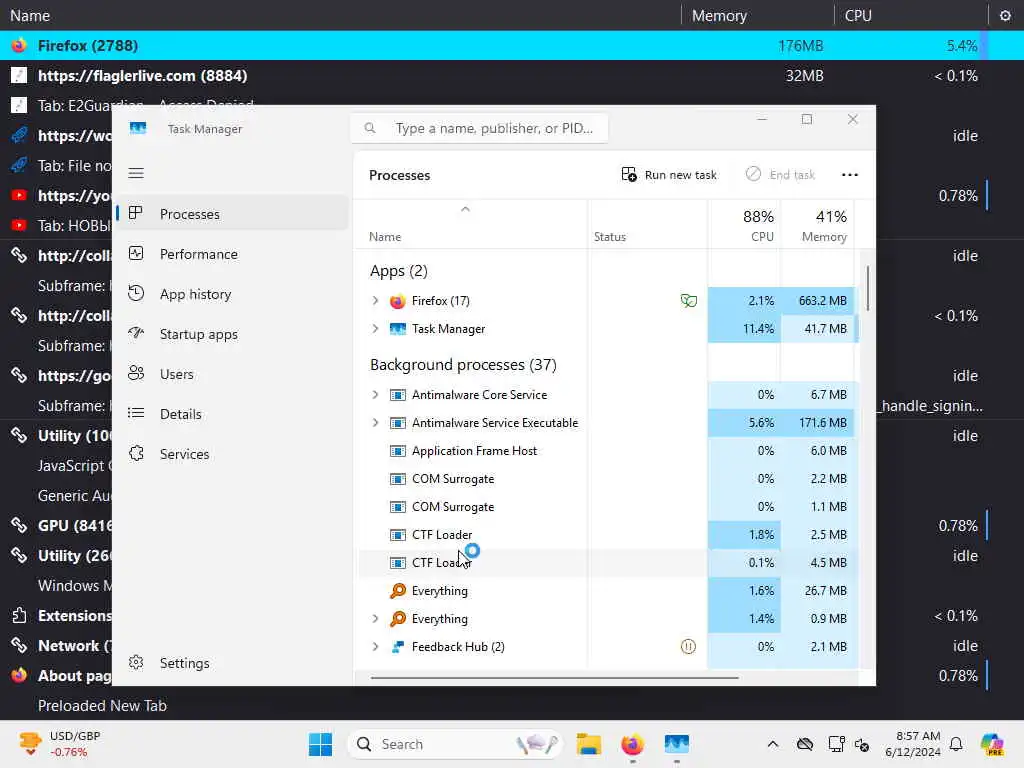Open the Details page
1024x768 pixels.
pos(232,413)
